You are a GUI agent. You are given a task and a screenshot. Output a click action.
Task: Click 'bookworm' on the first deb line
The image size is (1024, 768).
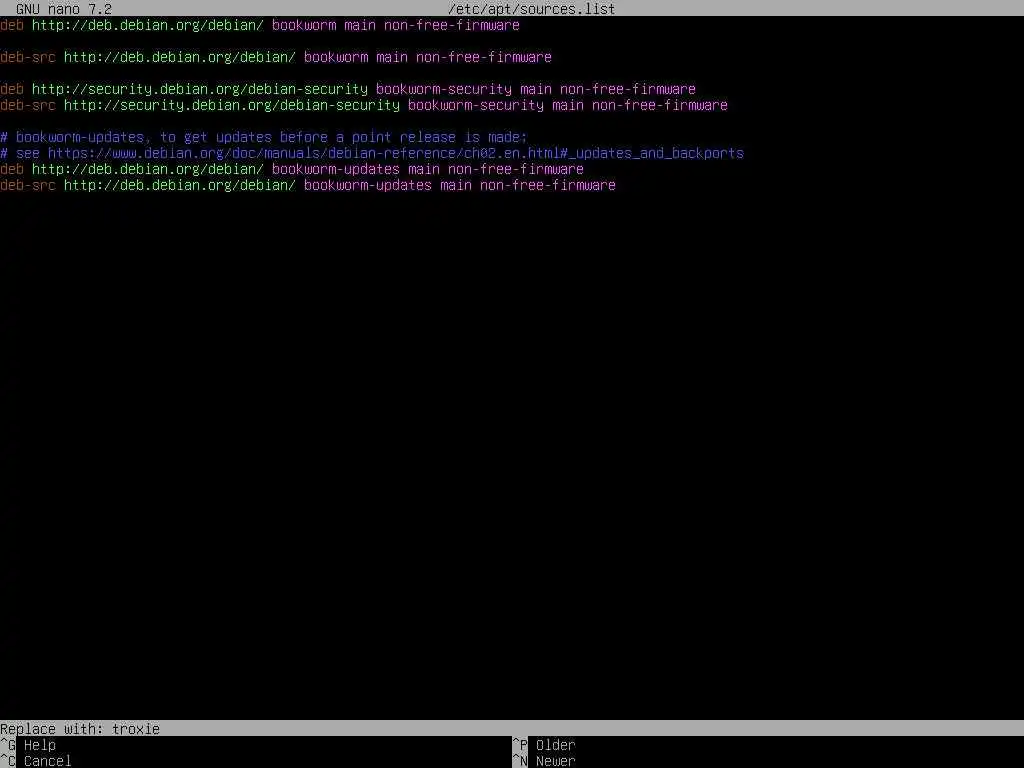pyautogui.click(x=304, y=25)
